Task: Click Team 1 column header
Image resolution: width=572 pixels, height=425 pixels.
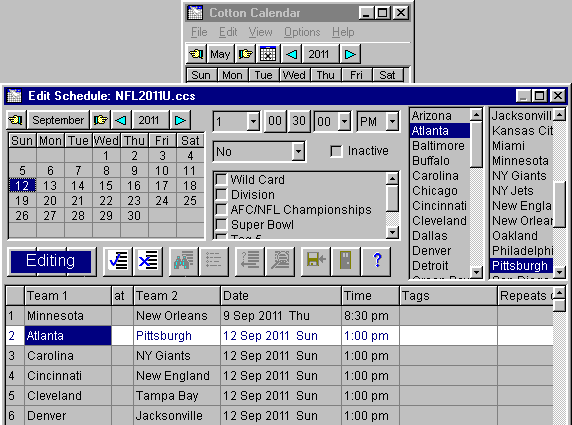Action: point(68,295)
